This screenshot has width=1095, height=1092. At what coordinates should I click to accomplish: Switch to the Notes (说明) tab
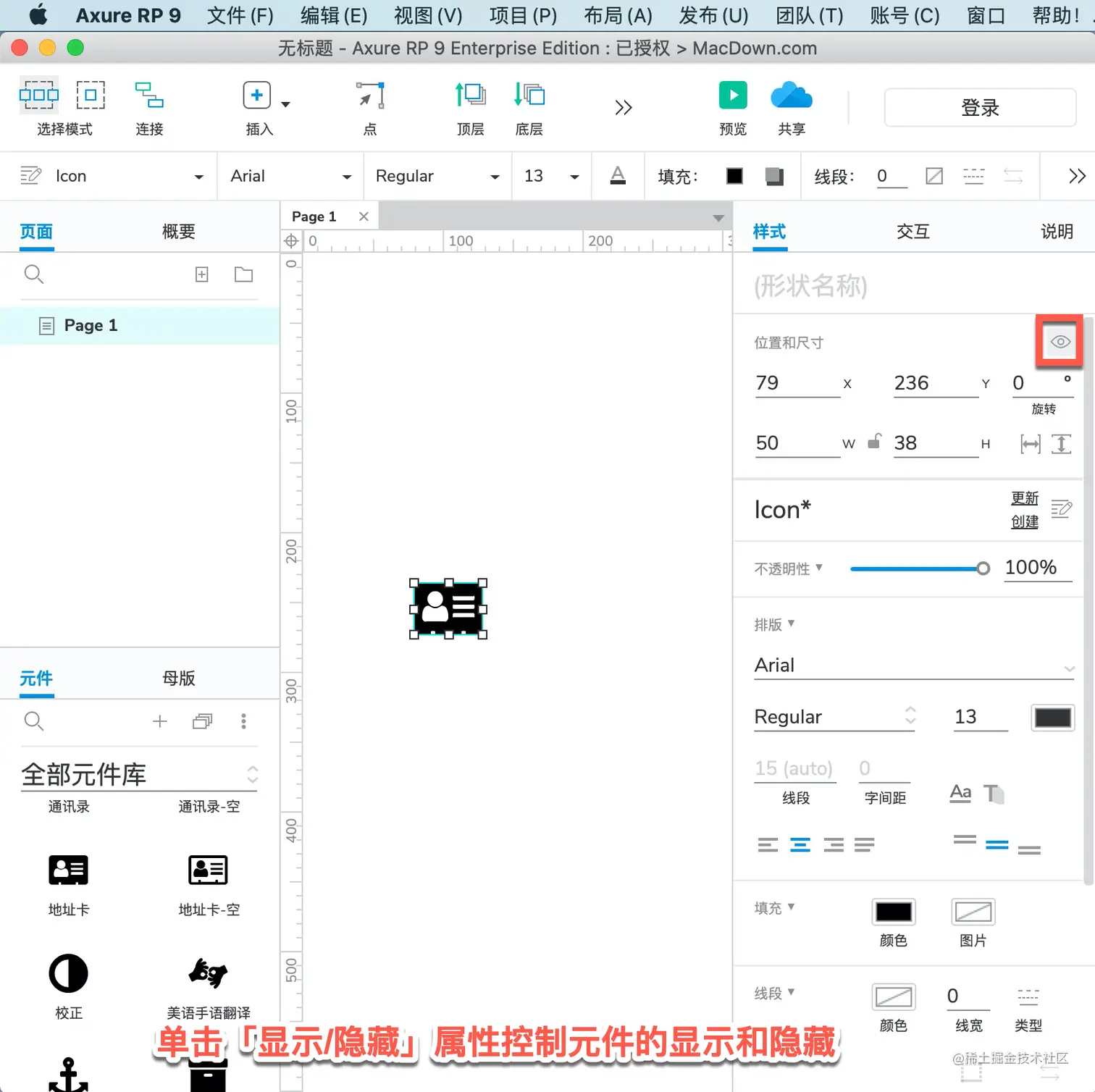1057,232
